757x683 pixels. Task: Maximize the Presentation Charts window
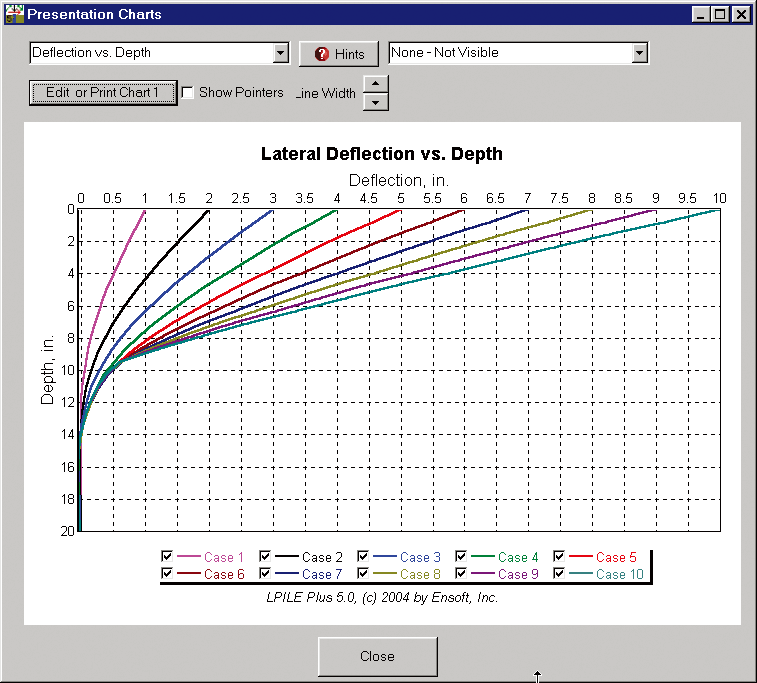pyautogui.click(x=721, y=15)
